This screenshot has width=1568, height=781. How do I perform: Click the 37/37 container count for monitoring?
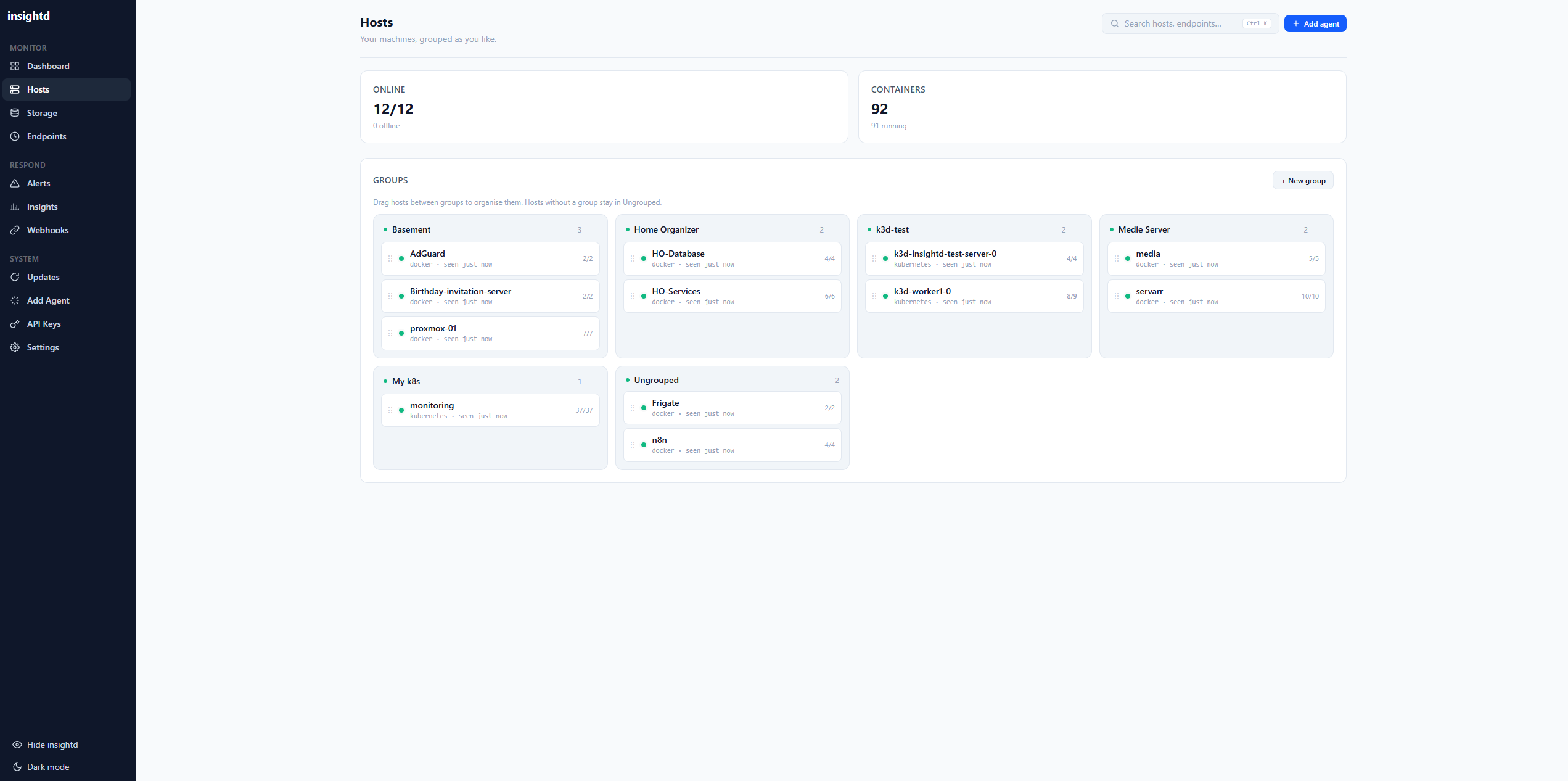pos(584,410)
